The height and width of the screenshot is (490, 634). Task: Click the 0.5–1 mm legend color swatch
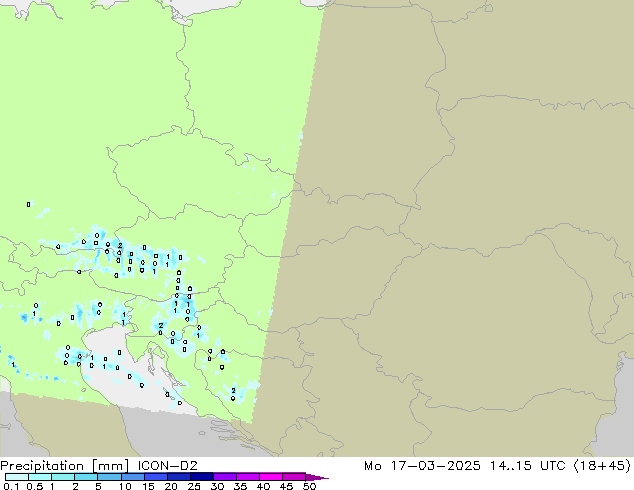40,477
